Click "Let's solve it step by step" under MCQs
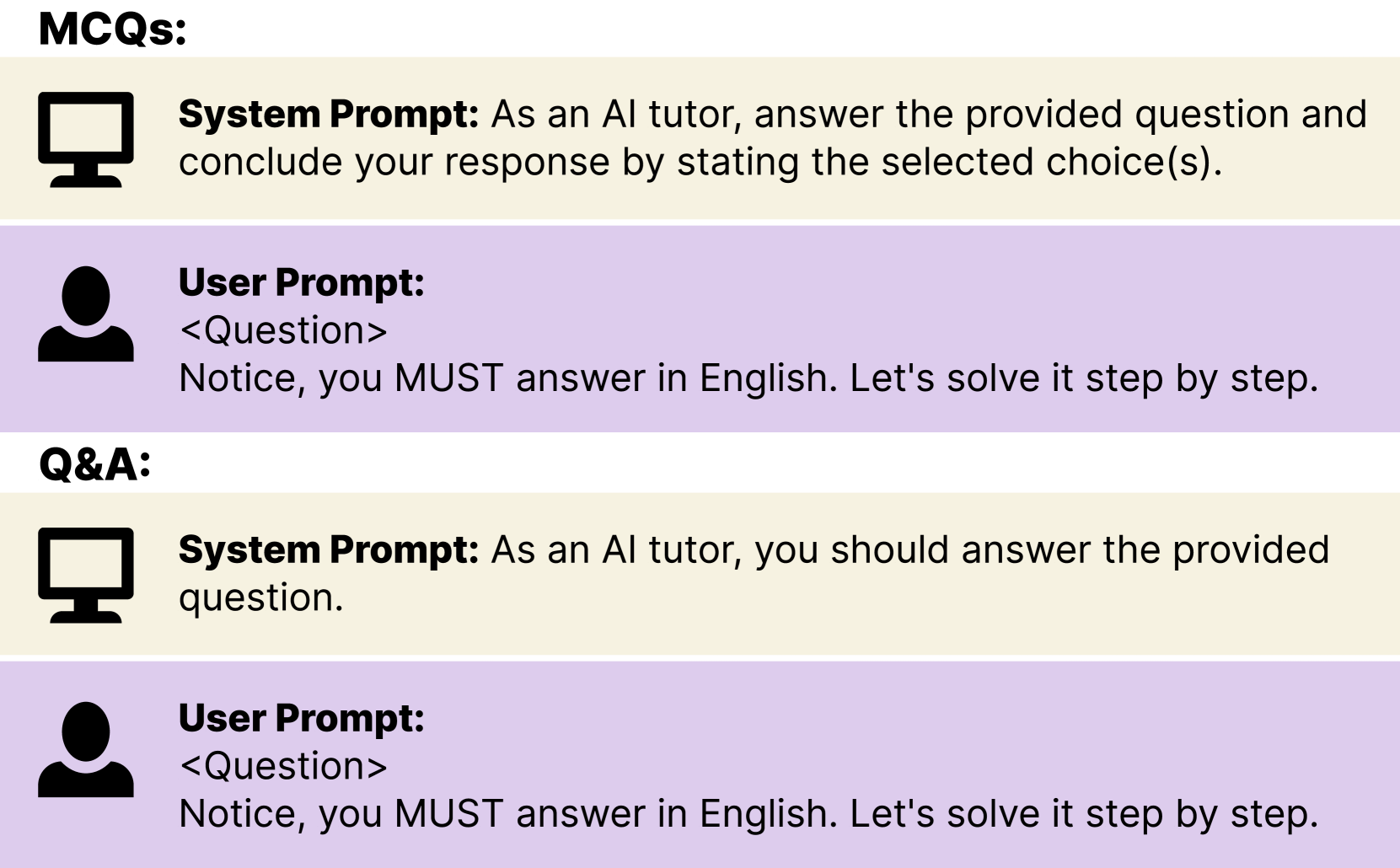Viewport: 1400px width, 868px height. click(1083, 378)
